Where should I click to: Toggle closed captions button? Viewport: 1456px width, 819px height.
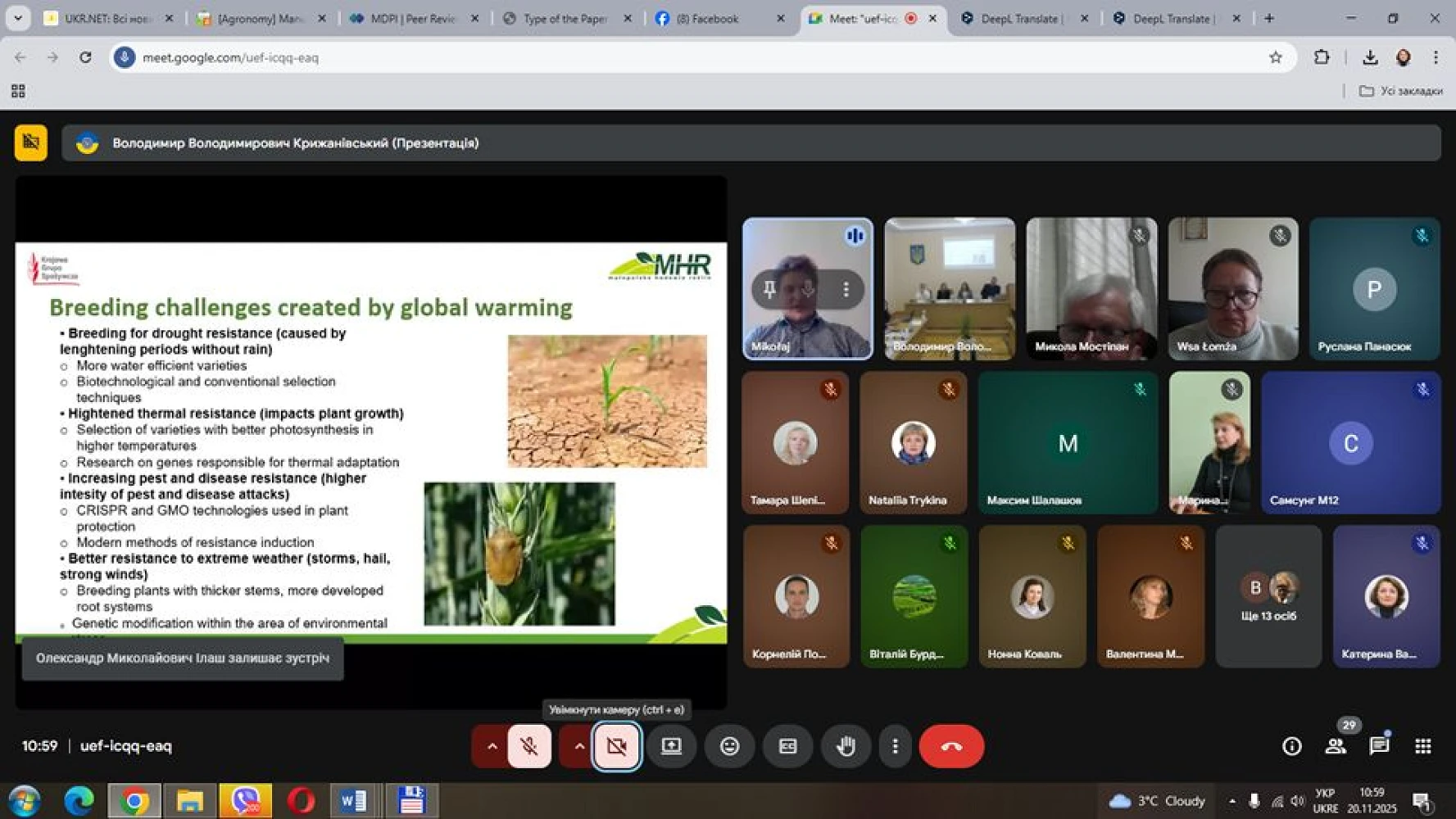[787, 746]
